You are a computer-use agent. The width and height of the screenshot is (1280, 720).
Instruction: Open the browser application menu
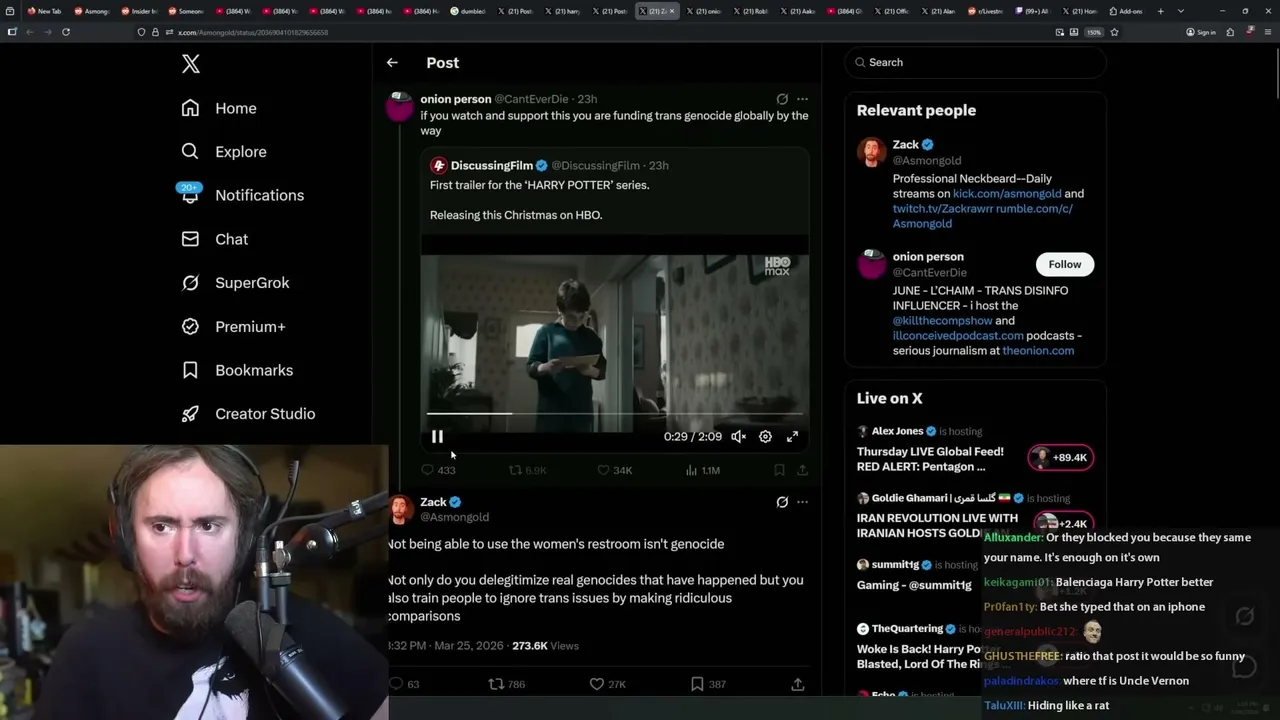pos(1268,32)
